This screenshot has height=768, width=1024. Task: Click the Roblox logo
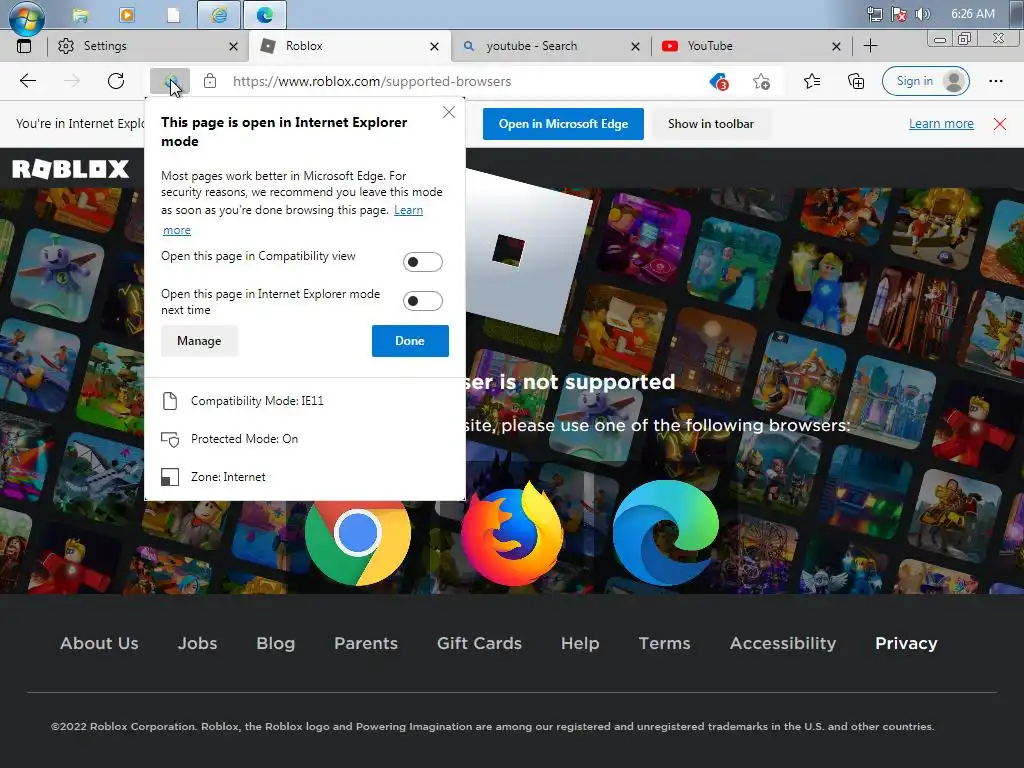[71, 169]
